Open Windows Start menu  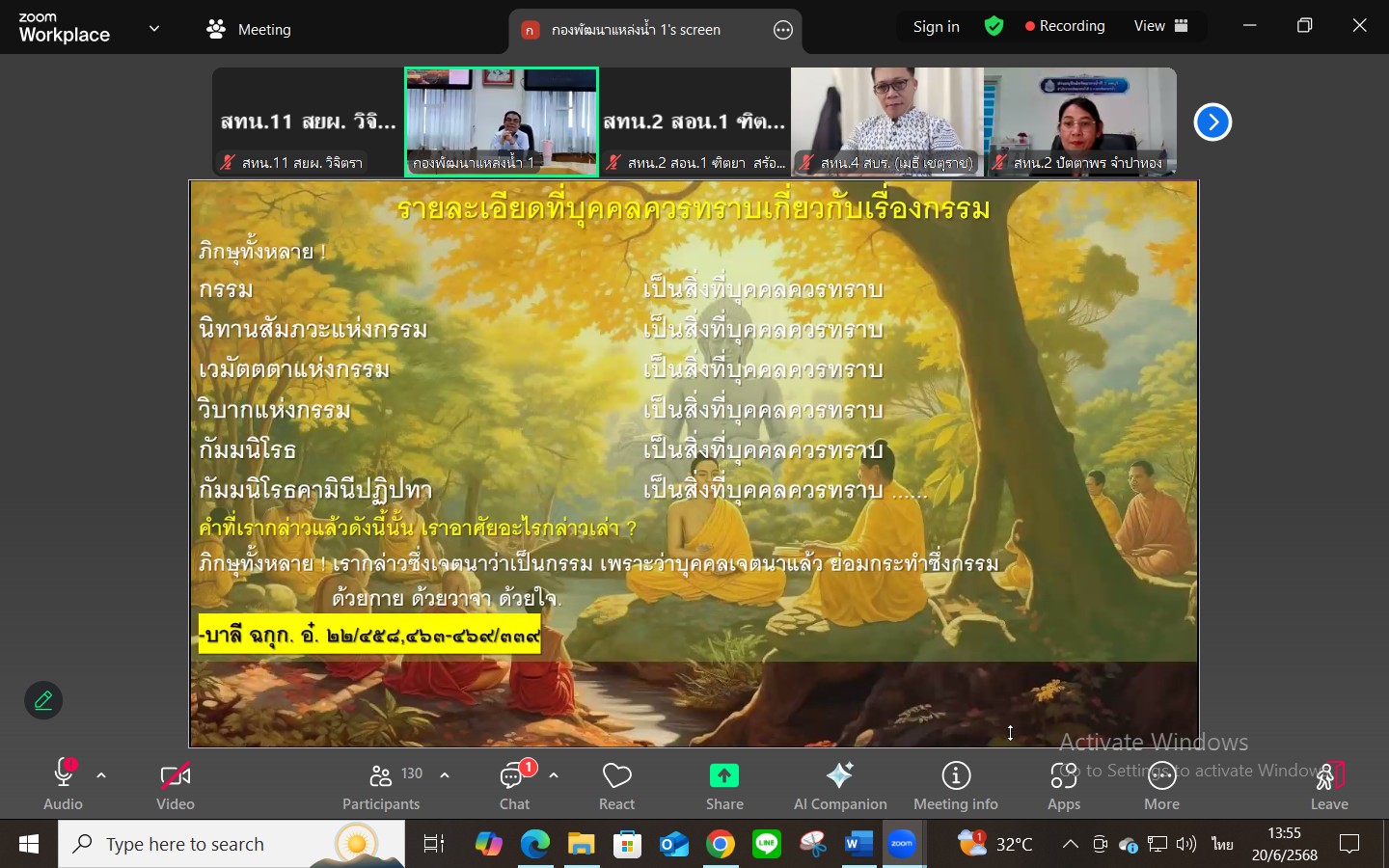pyautogui.click(x=29, y=845)
